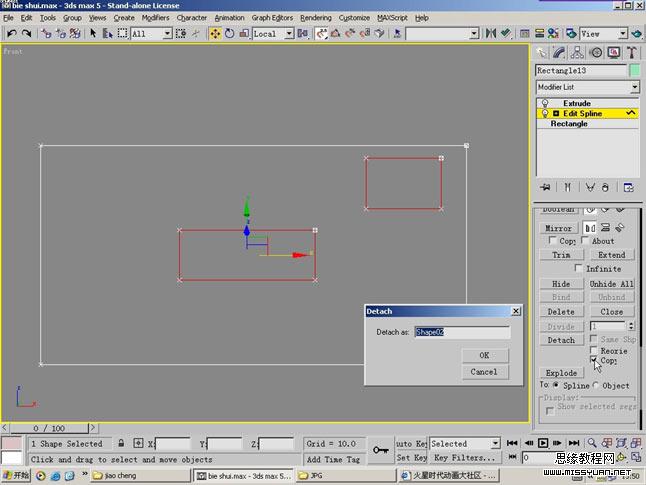
Task: Open the Rendering menu
Action: pos(316,18)
